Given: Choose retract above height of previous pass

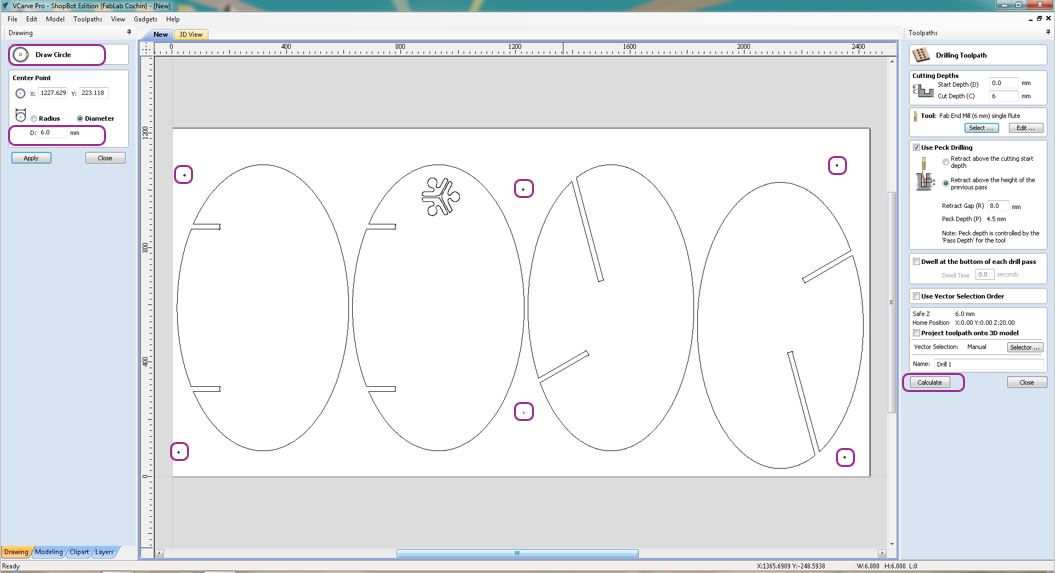Looking at the screenshot, I should click(945, 183).
